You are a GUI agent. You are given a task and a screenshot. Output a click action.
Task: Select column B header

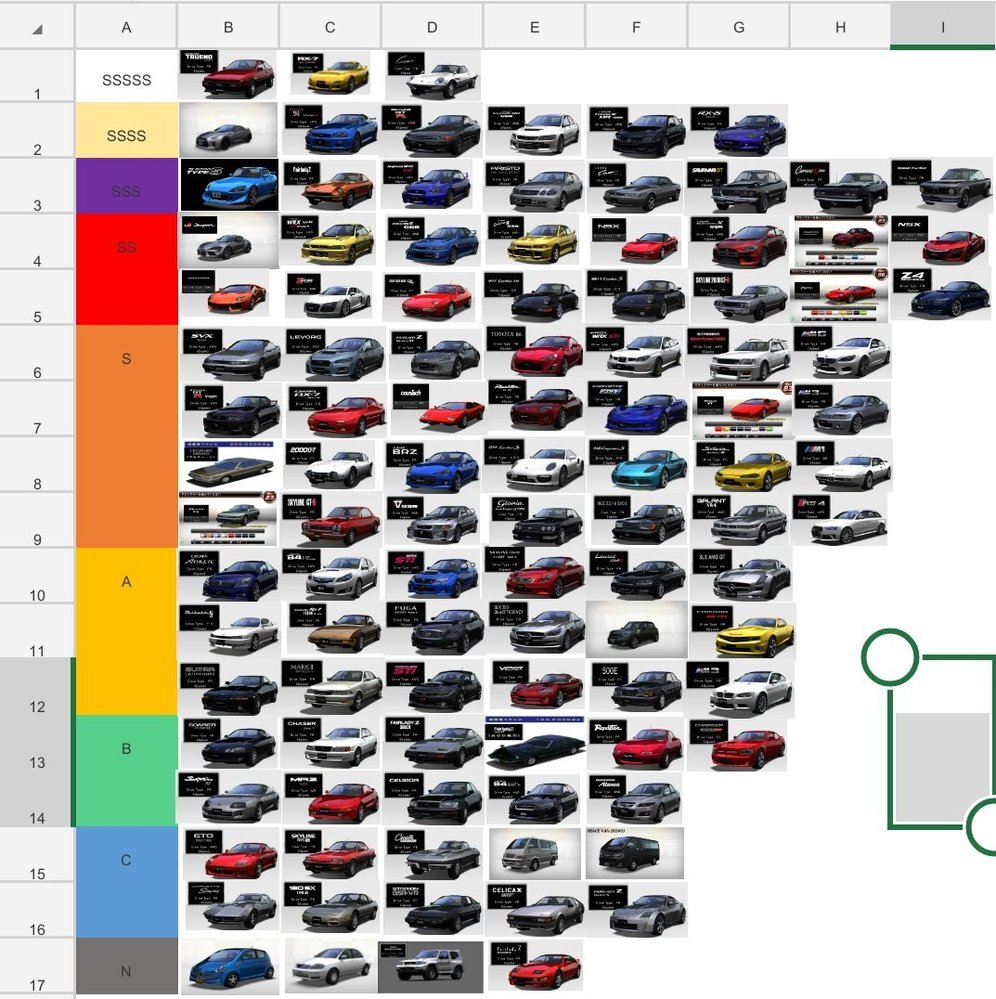click(228, 27)
